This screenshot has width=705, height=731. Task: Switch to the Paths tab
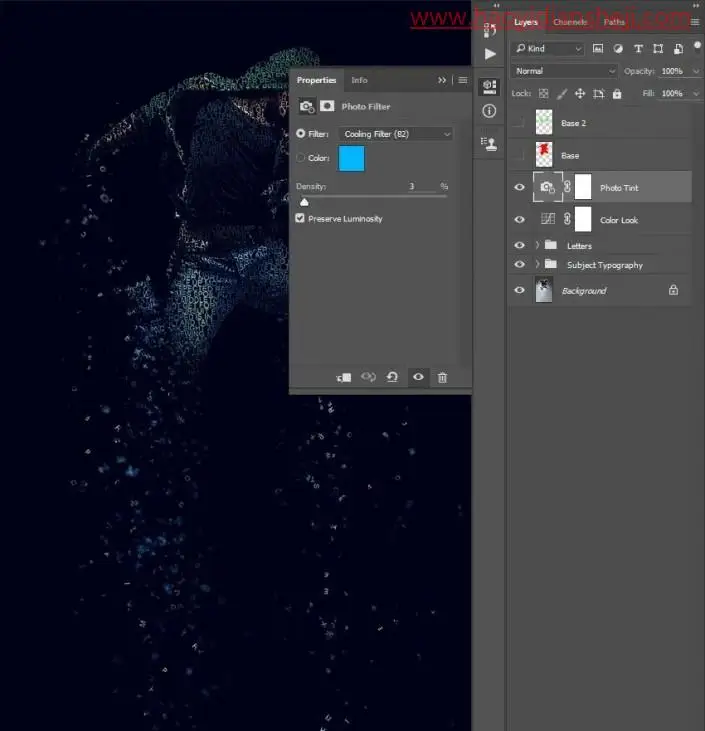614,22
